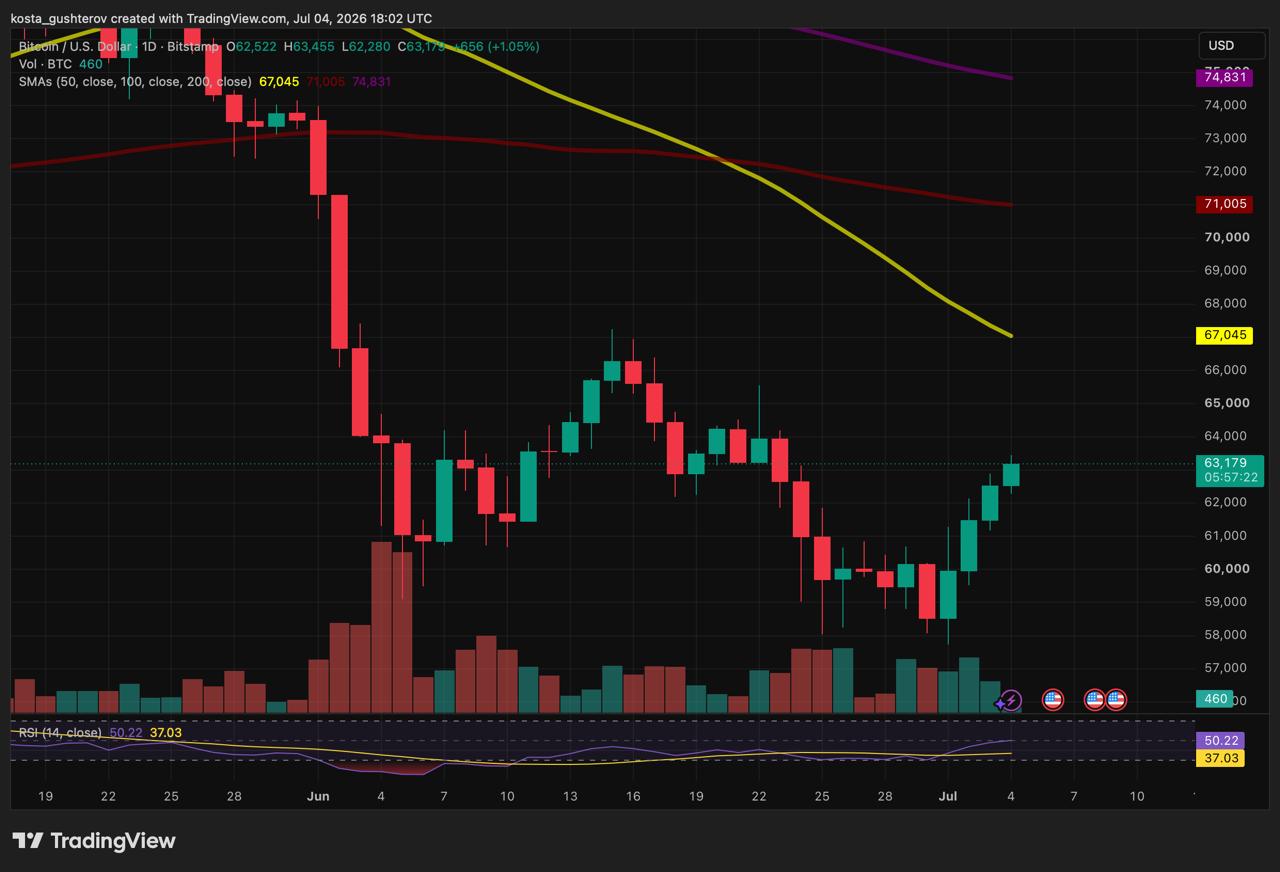Click the green 460 volume scale label
The width and height of the screenshot is (1280, 872).
(x=1215, y=699)
